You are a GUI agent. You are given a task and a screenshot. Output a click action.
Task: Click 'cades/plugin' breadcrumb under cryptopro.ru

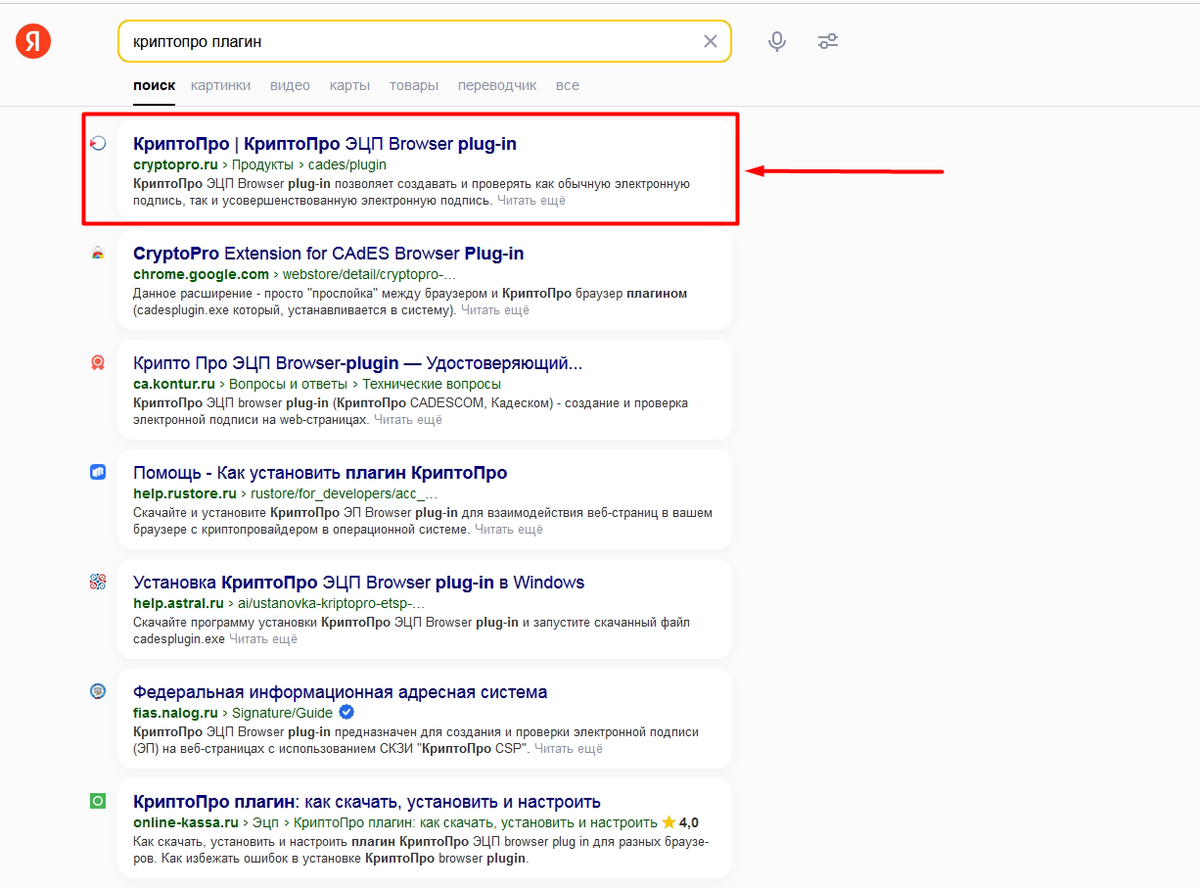(x=346, y=165)
